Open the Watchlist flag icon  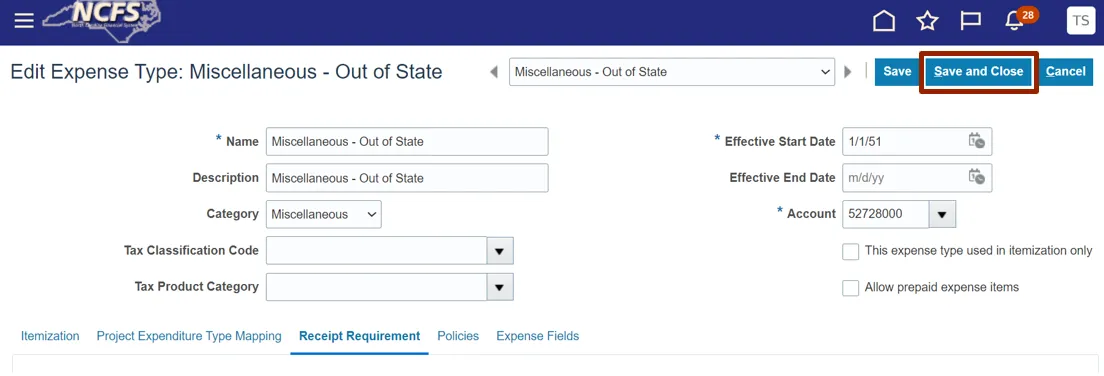point(971,21)
